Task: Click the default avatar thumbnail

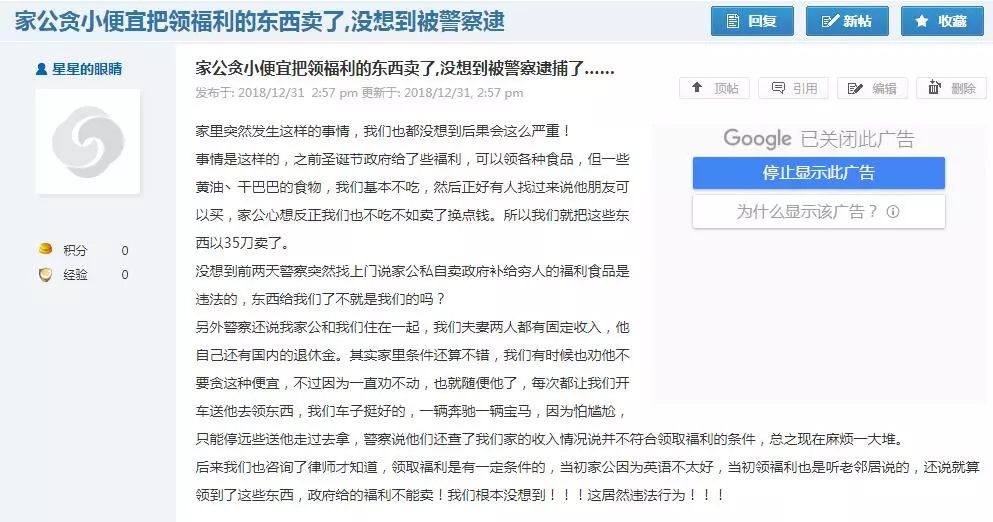Action: pos(87,141)
